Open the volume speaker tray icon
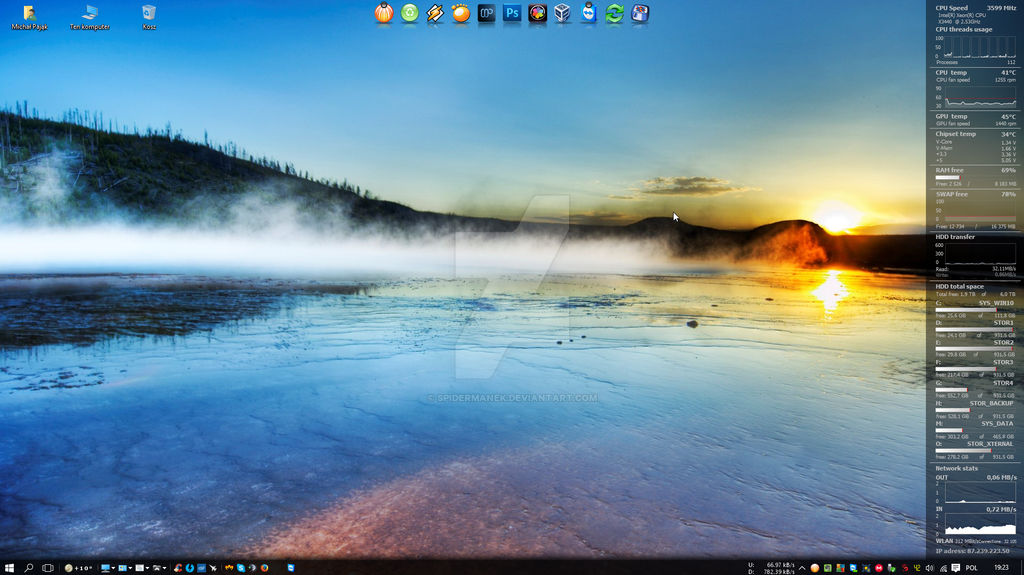Viewport: 1024px width, 575px height. click(x=929, y=568)
